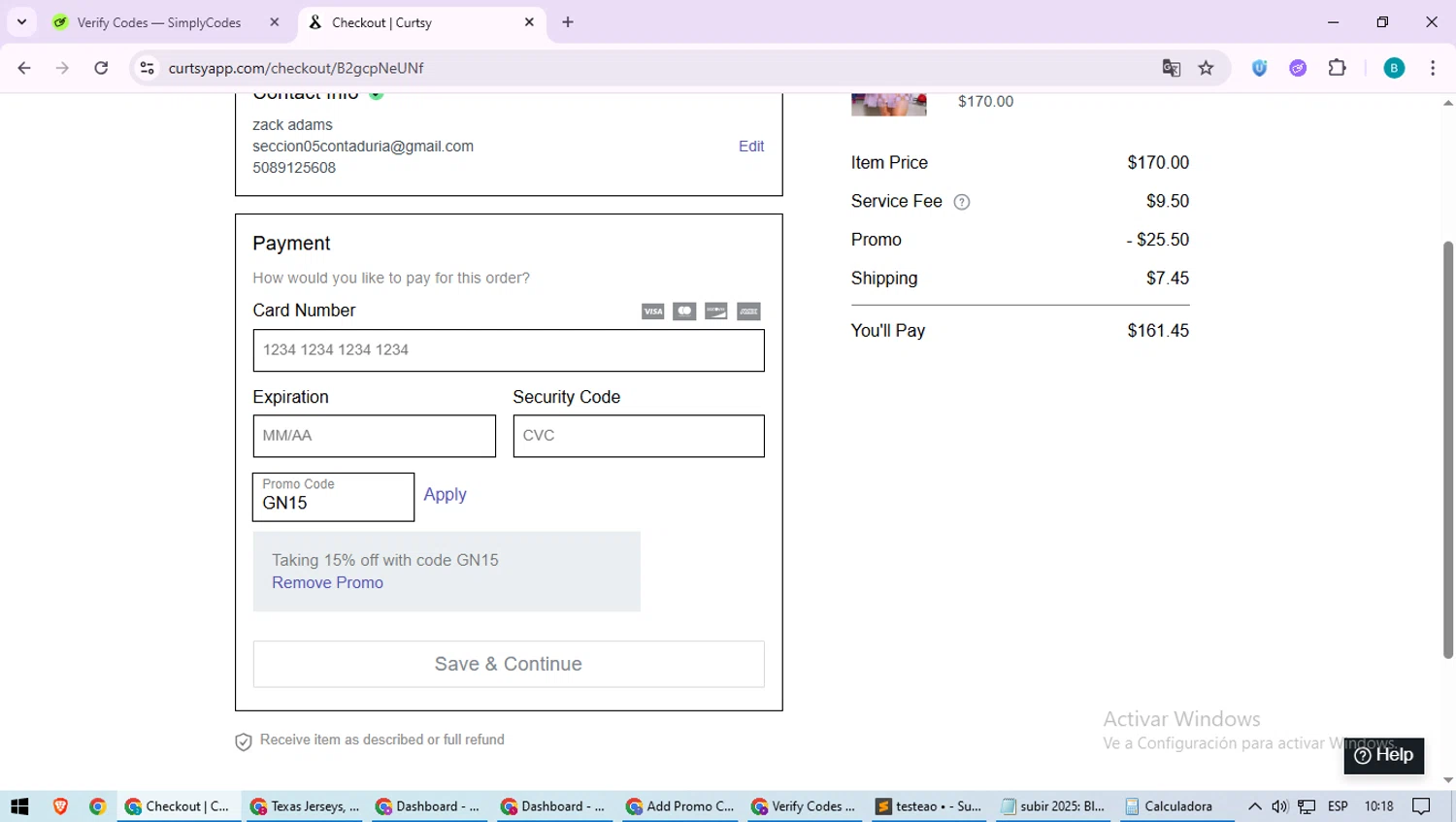The height and width of the screenshot is (822, 1456).
Task: Open the Help chat button
Action: [x=1384, y=755]
